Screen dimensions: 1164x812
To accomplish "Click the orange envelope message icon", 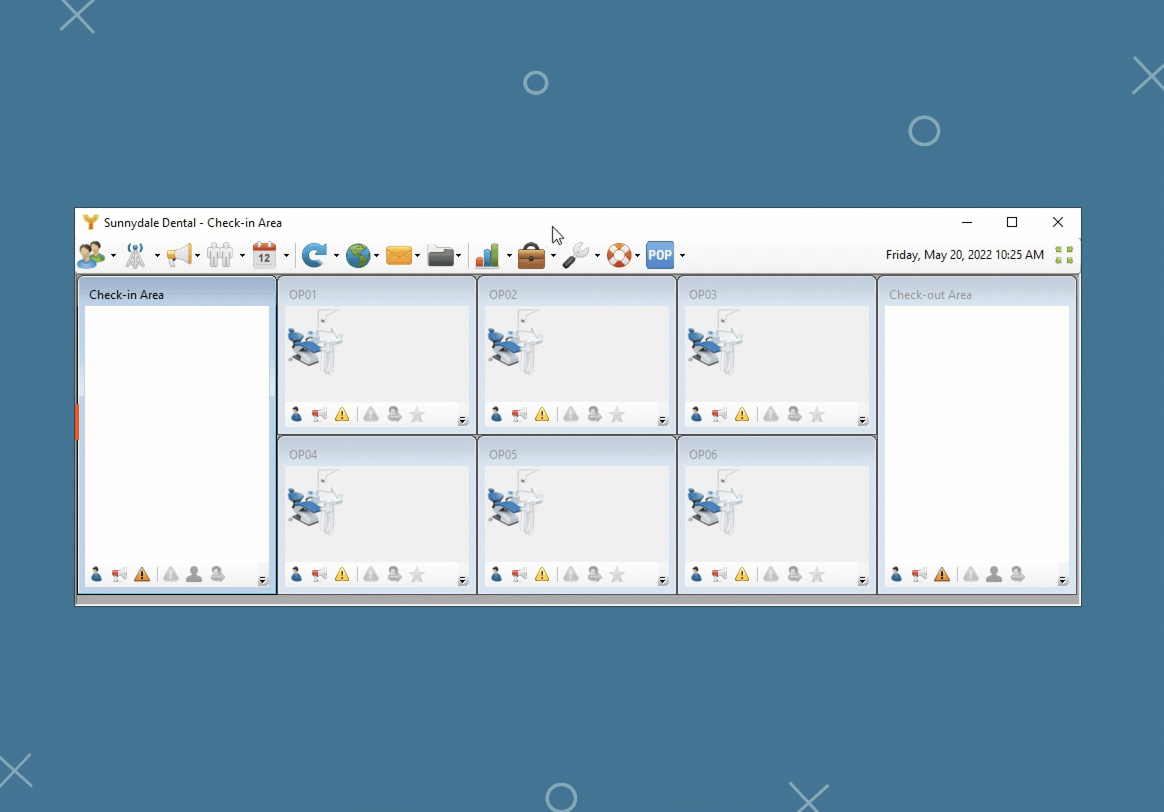I will tap(399, 255).
